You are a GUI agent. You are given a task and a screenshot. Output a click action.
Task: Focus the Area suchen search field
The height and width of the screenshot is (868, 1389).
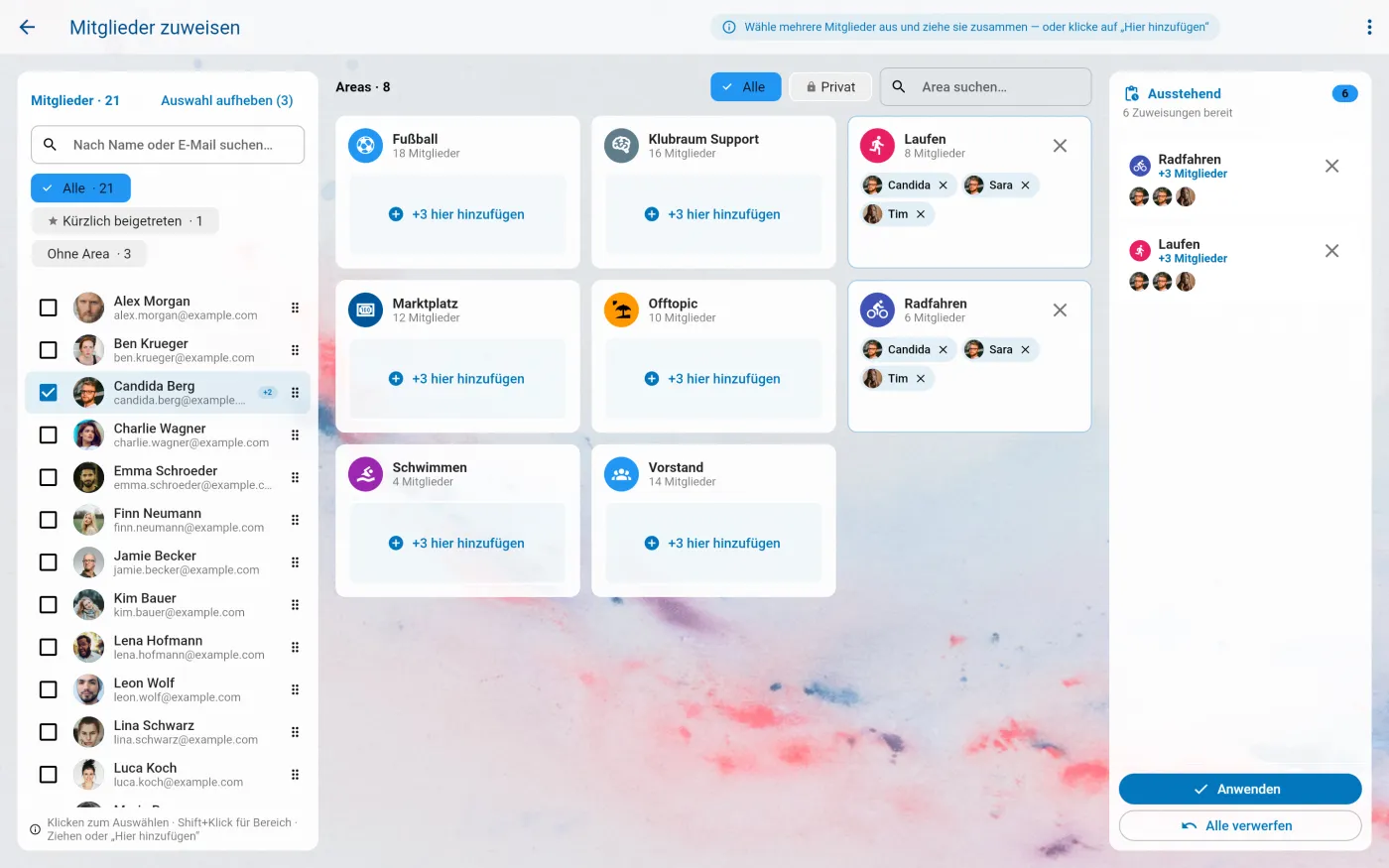pos(985,87)
